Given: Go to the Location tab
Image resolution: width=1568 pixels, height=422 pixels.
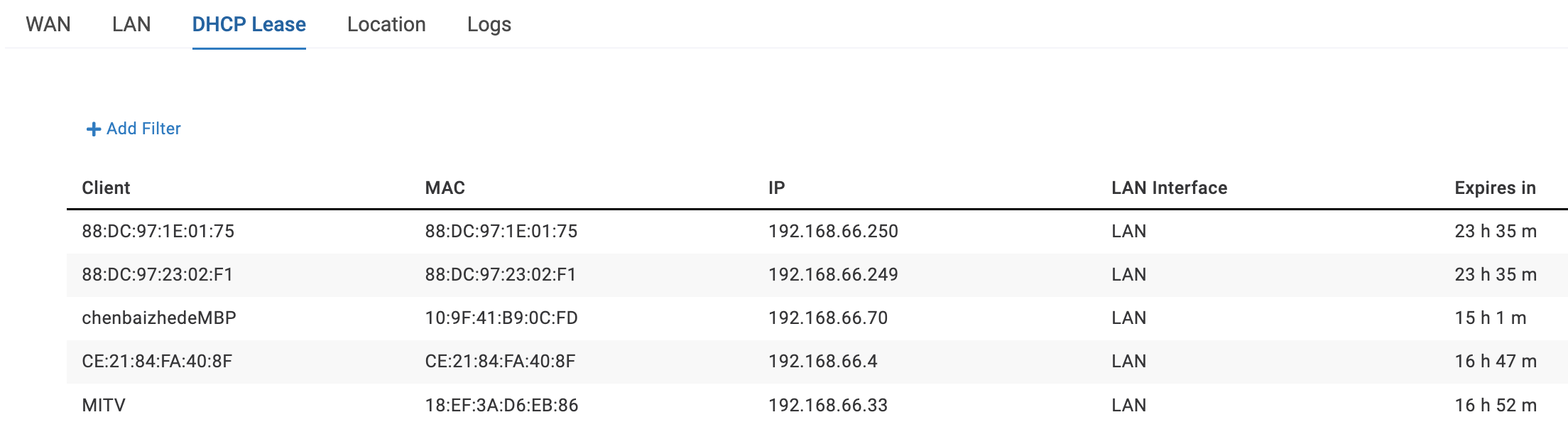Looking at the screenshot, I should (x=386, y=24).
